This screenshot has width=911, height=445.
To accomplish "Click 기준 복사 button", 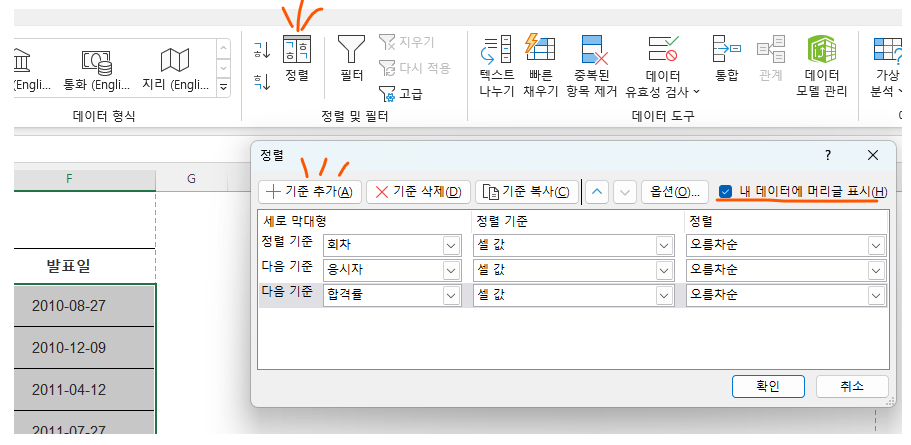I will pyautogui.click(x=527, y=192).
